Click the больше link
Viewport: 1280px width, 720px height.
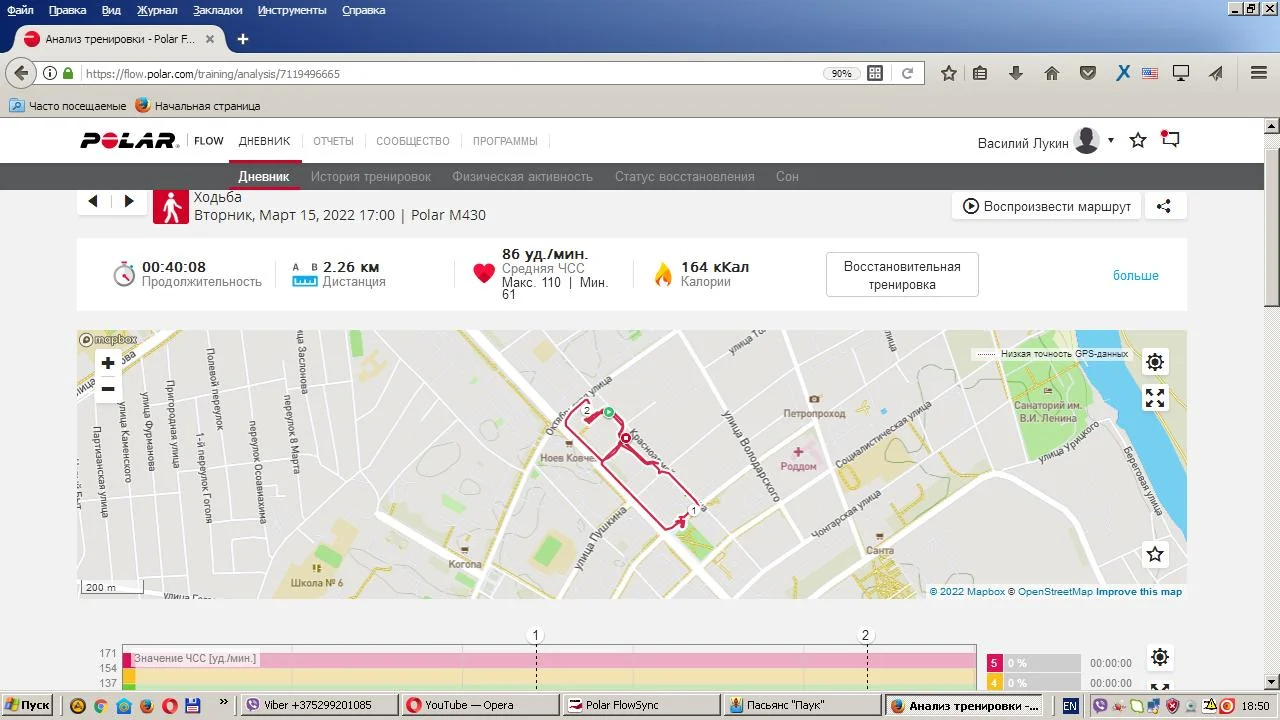point(1136,275)
